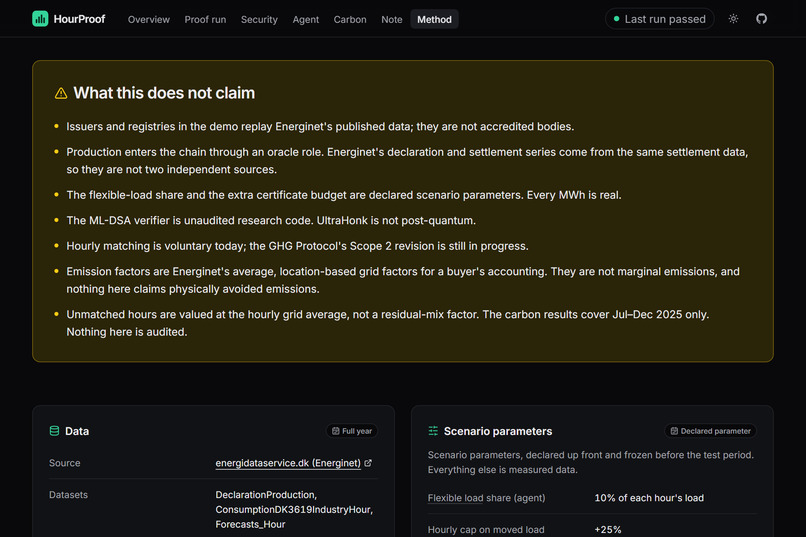
Task: Go to the Overview tab
Action: click(x=149, y=20)
